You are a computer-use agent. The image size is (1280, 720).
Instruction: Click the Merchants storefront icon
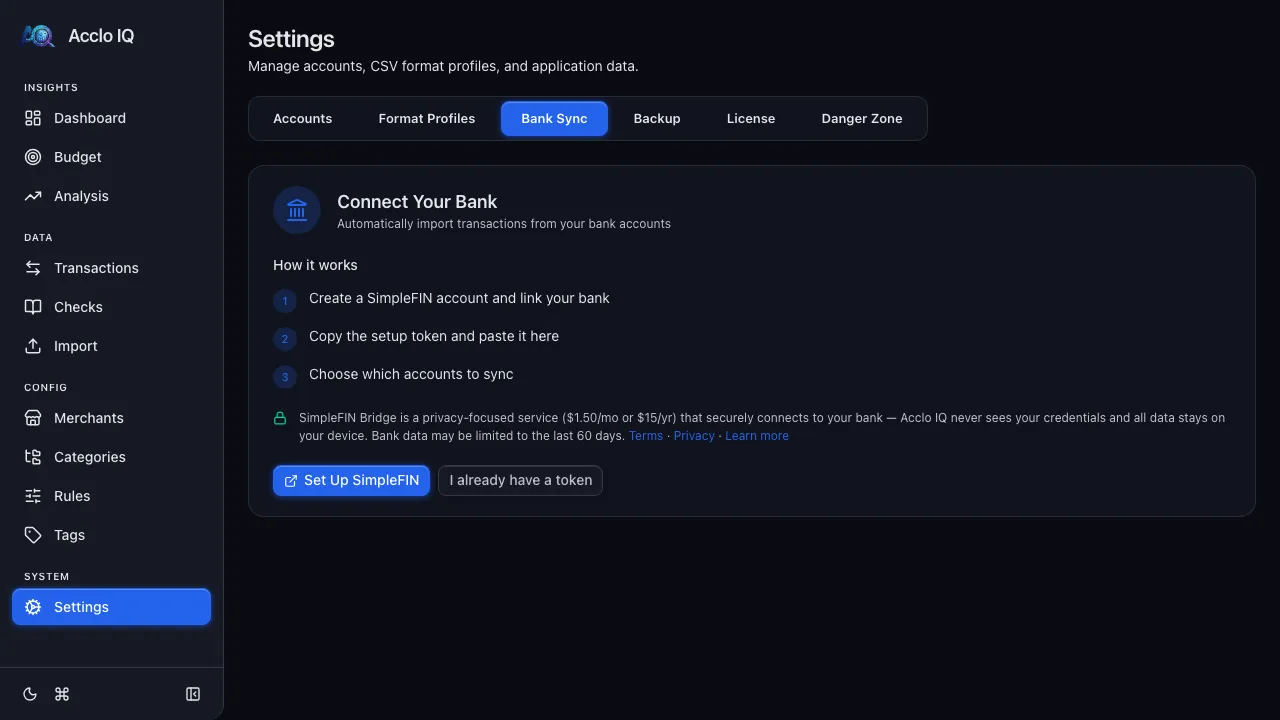tap(33, 418)
